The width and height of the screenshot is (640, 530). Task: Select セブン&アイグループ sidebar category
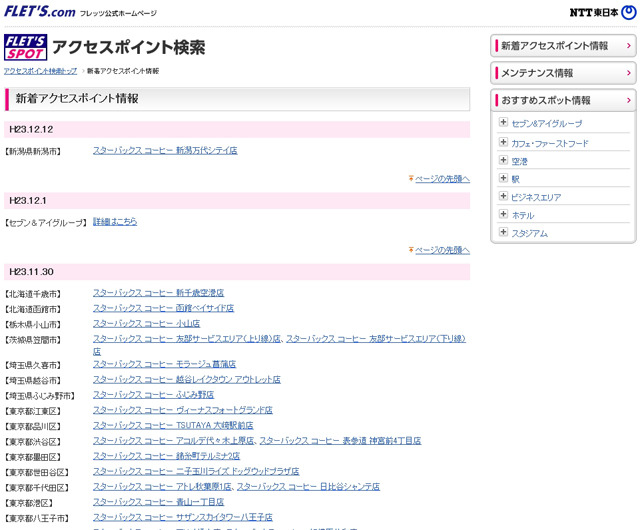pos(547,123)
